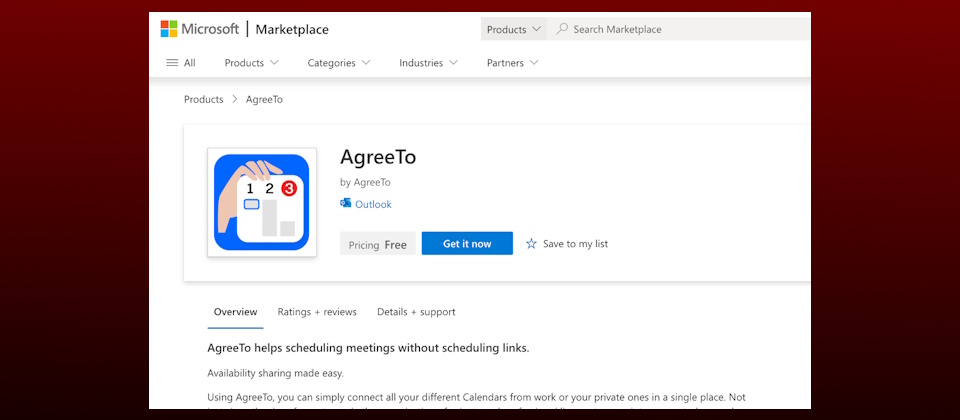The height and width of the screenshot is (420, 960).
Task: Open the Details + support tab
Action: pos(416,312)
